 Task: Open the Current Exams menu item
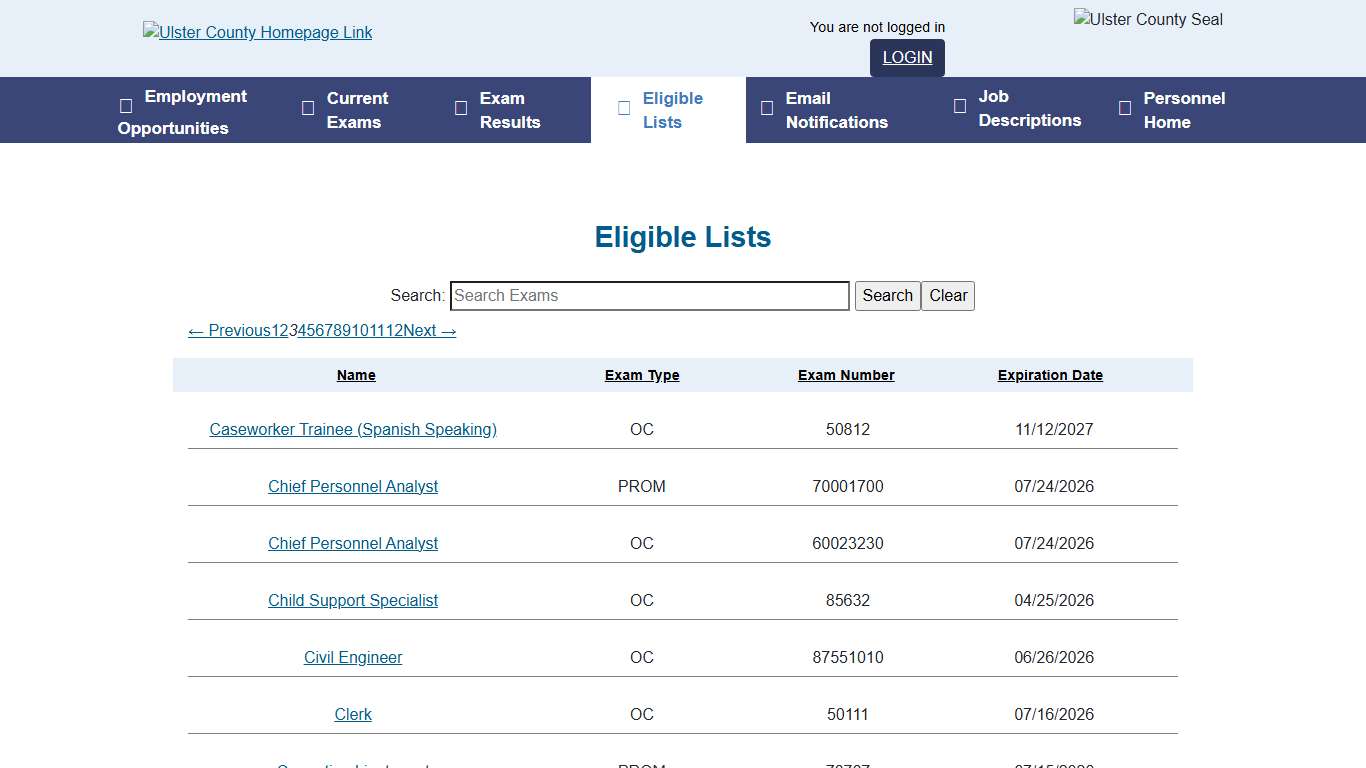pyautogui.click(x=356, y=110)
